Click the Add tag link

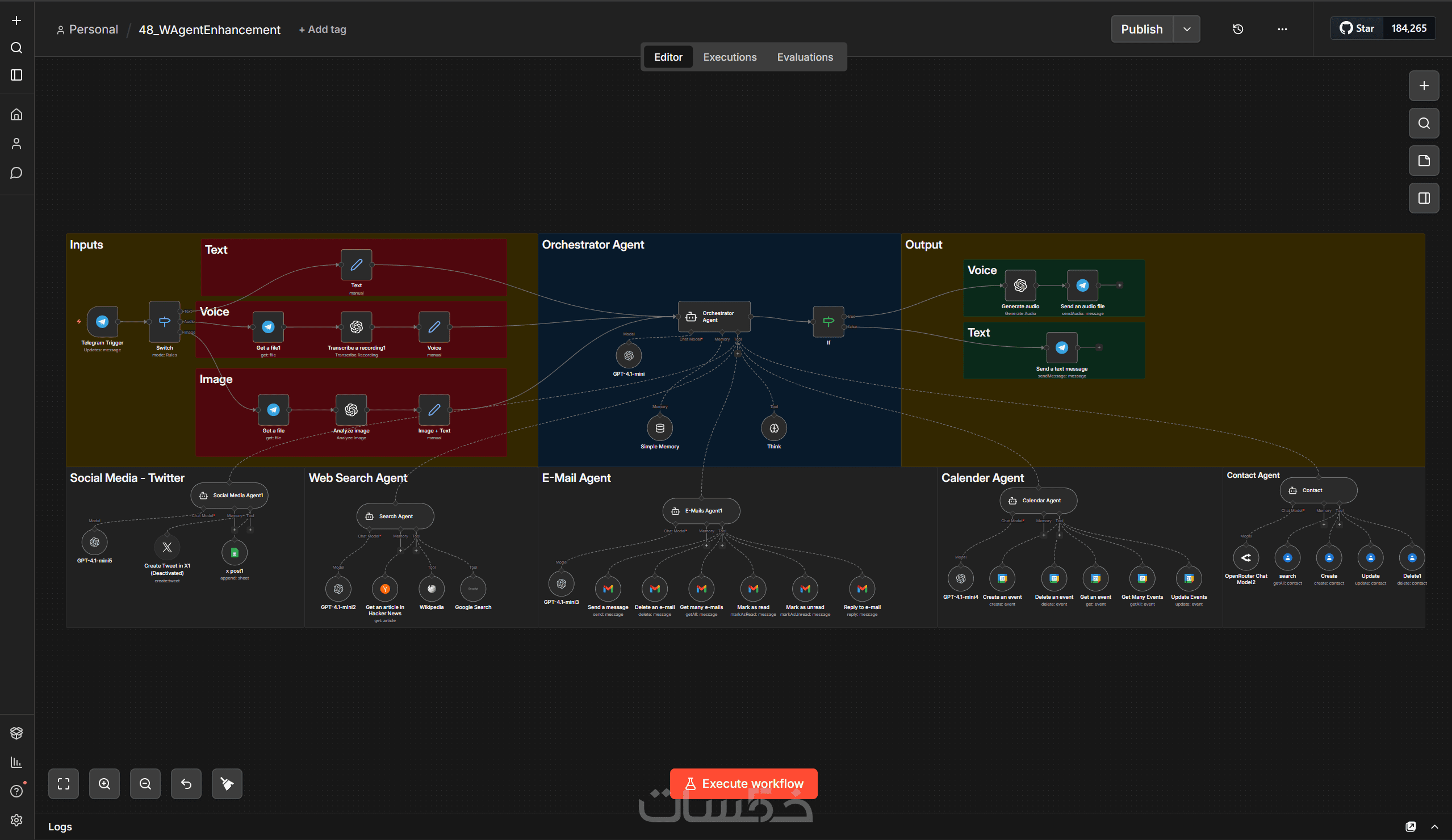point(323,30)
